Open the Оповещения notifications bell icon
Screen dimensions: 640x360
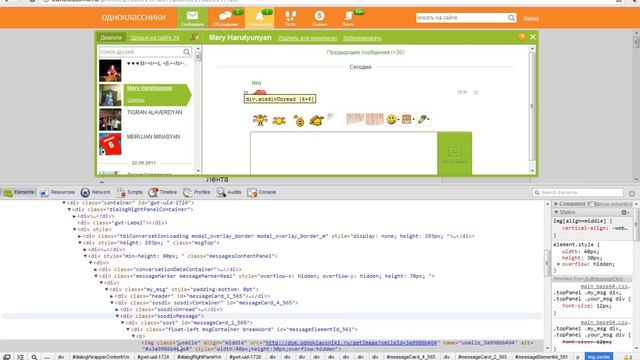tap(260, 18)
